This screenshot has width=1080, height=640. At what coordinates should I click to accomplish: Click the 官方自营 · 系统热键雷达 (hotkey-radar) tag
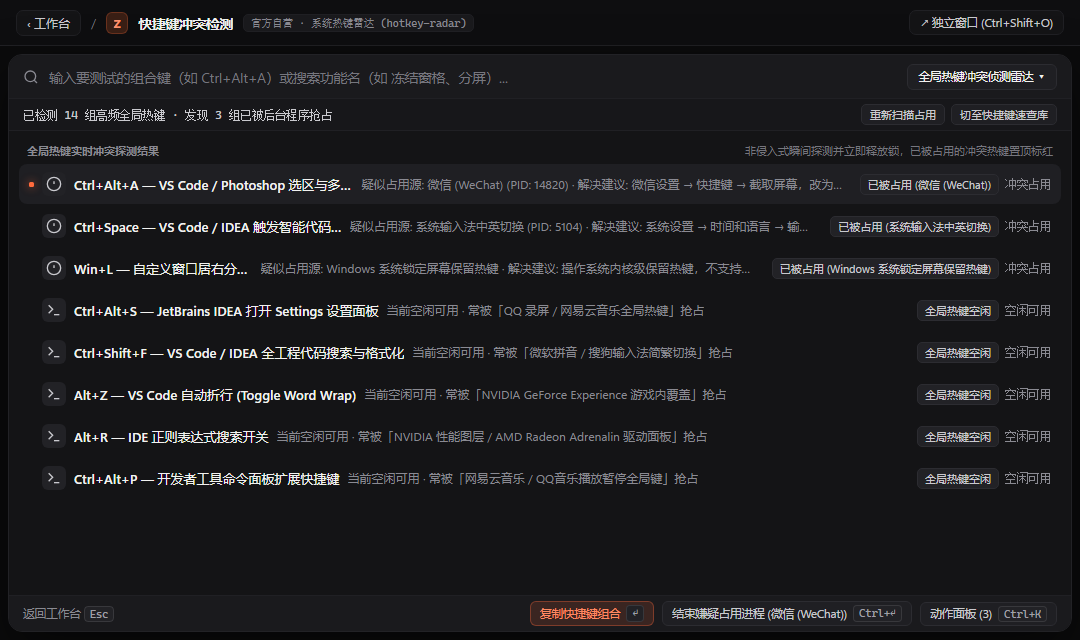click(x=358, y=23)
